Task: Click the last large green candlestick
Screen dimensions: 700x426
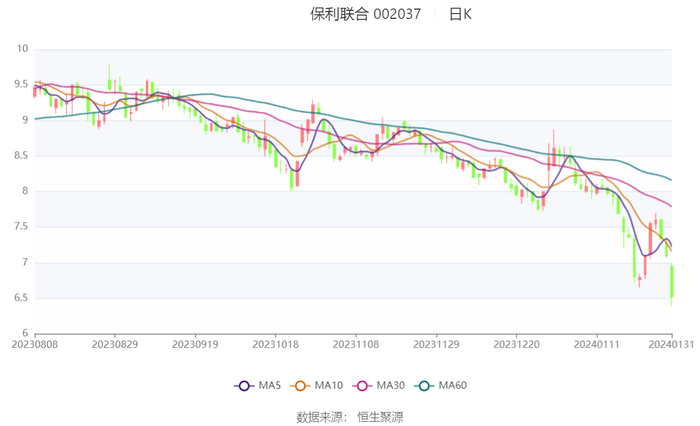Action: (x=672, y=281)
